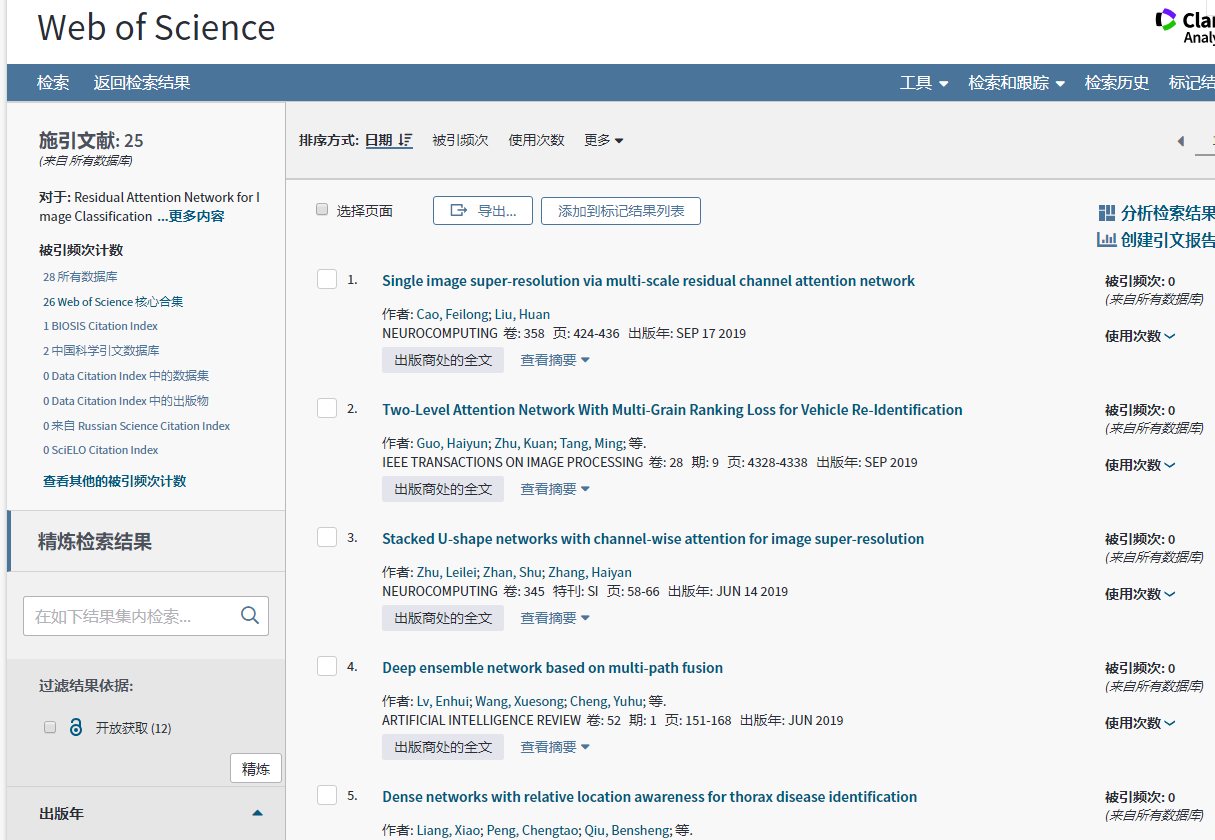Toggle the date sort direction icon

point(405,140)
